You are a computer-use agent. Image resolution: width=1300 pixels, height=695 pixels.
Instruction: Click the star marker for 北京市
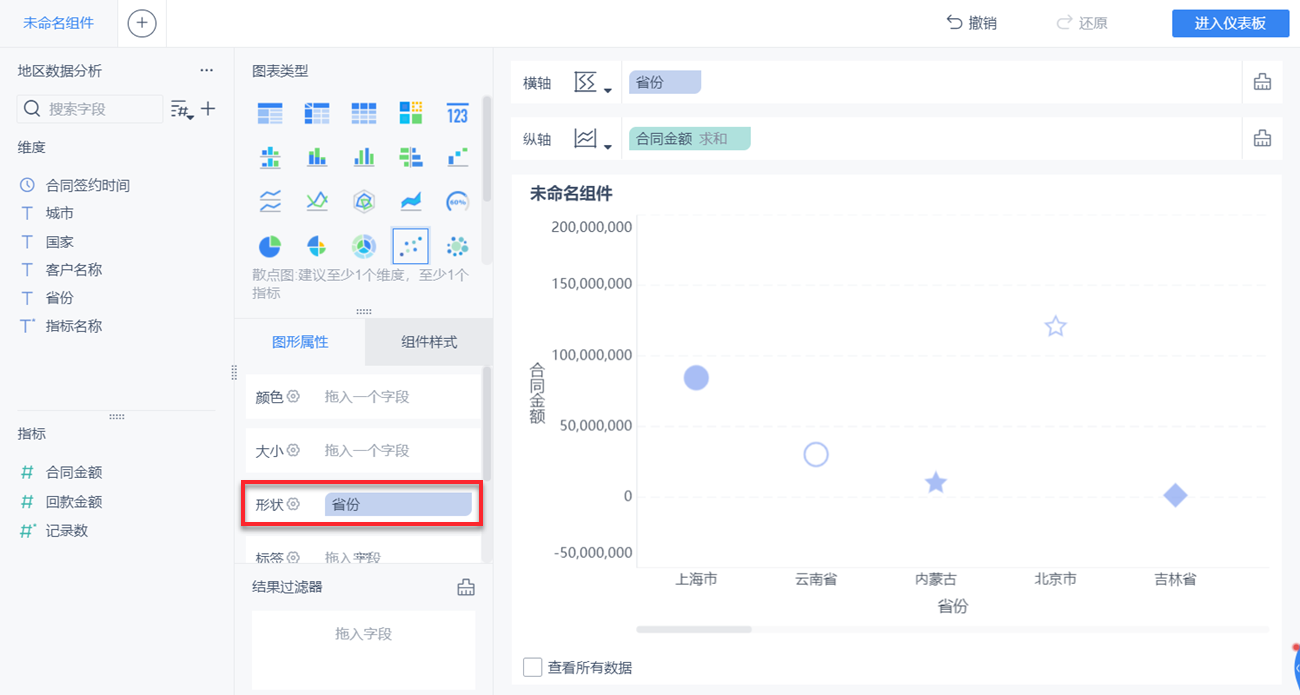pyautogui.click(x=1056, y=326)
